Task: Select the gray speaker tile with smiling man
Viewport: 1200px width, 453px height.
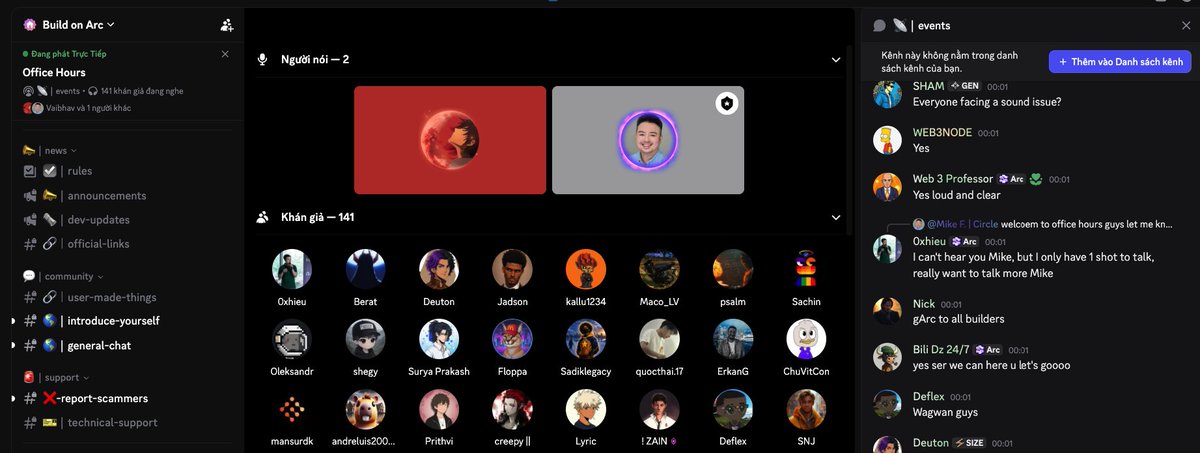Action: coord(648,140)
